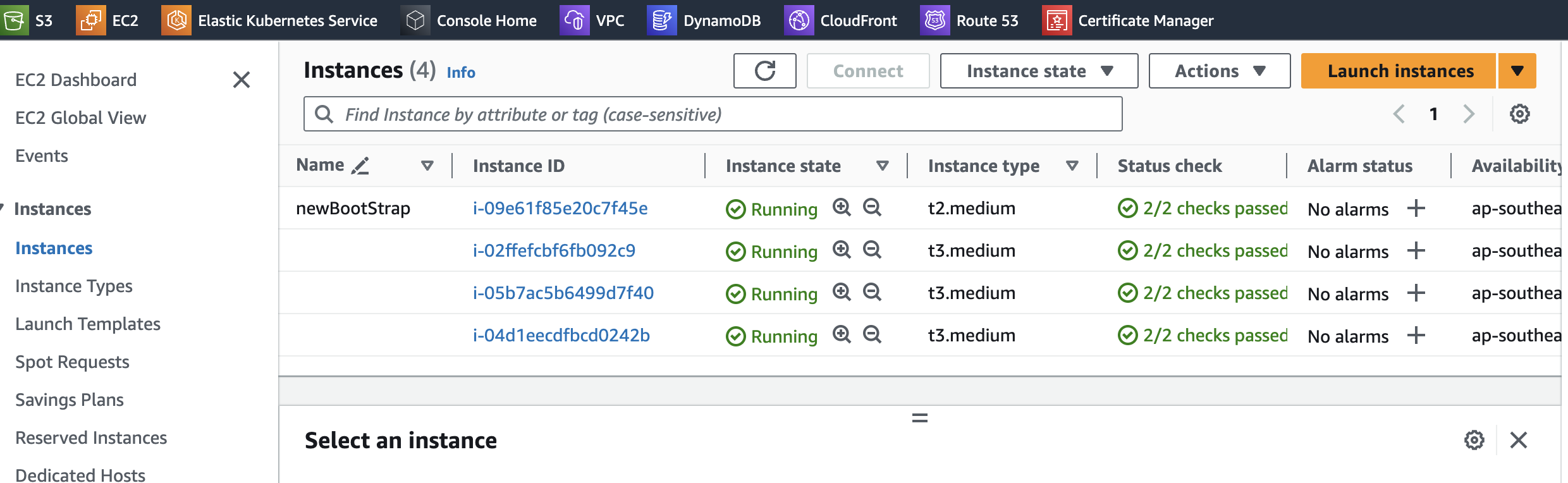
Task: Select Instances sidebar link
Action: [54, 248]
